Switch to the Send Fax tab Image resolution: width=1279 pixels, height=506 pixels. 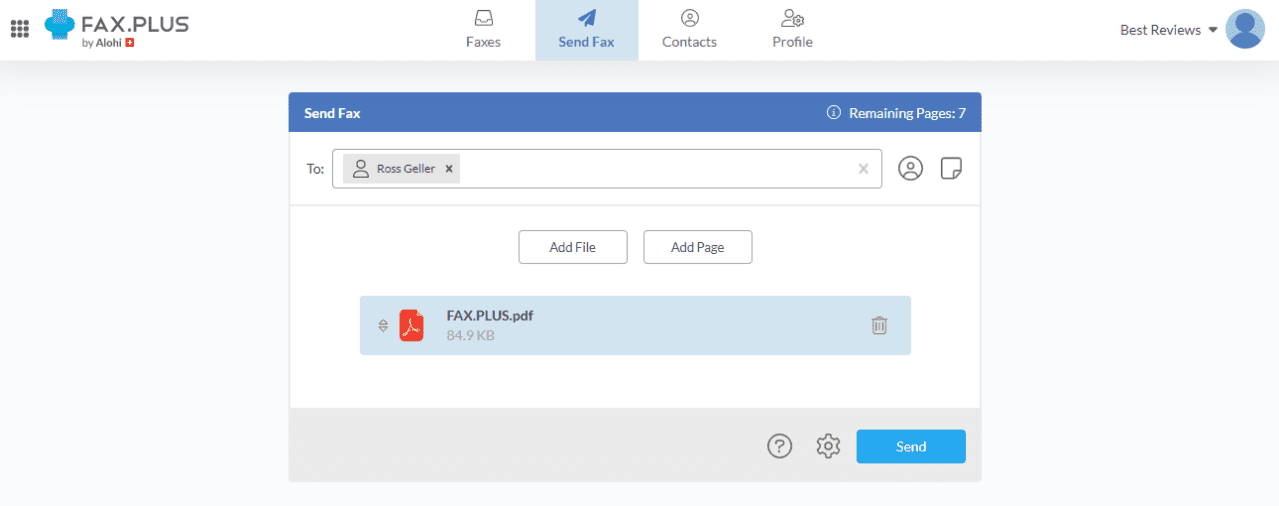pos(586,30)
